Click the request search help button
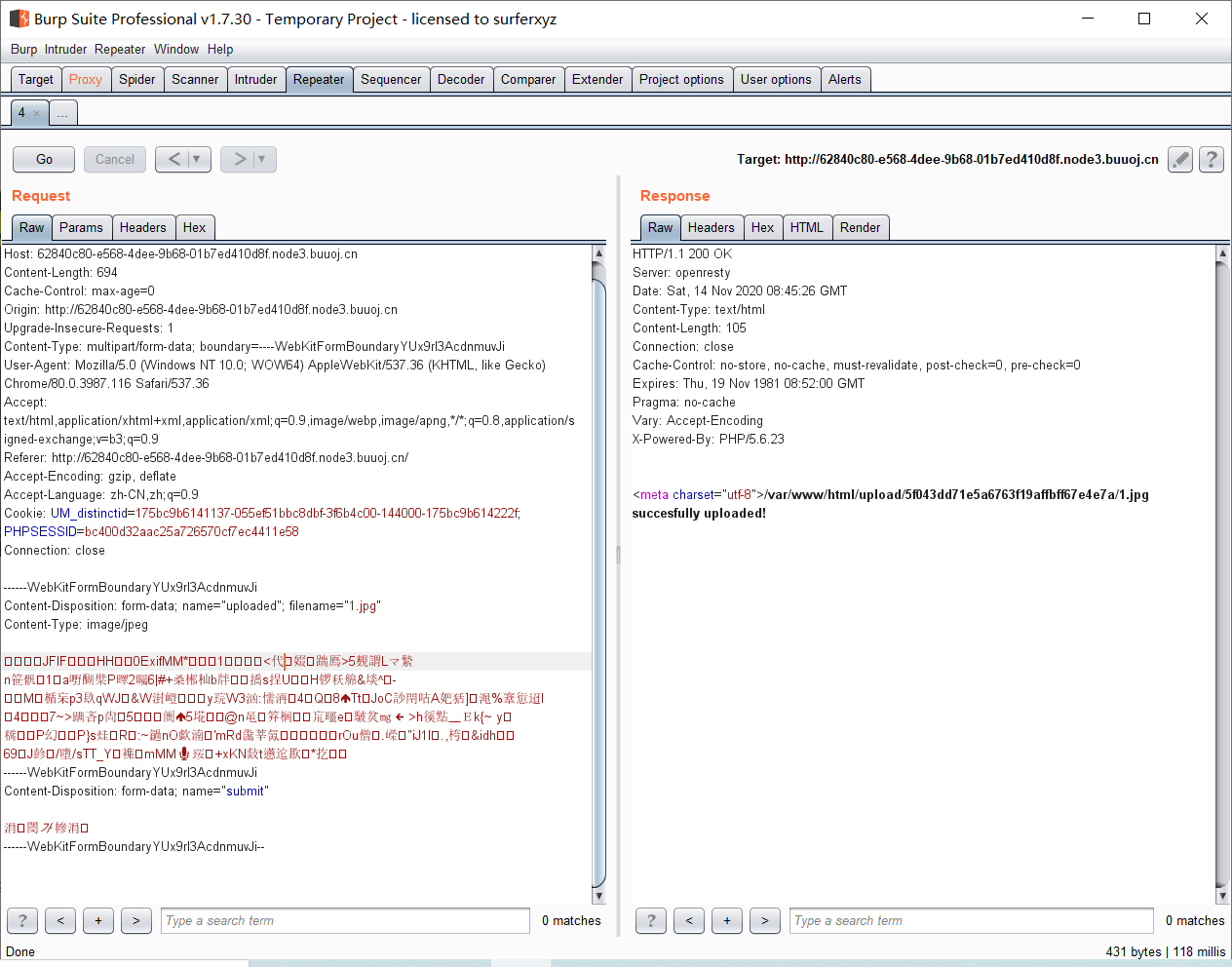The width and height of the screenshot is (1232, 967). pos(22,920)
